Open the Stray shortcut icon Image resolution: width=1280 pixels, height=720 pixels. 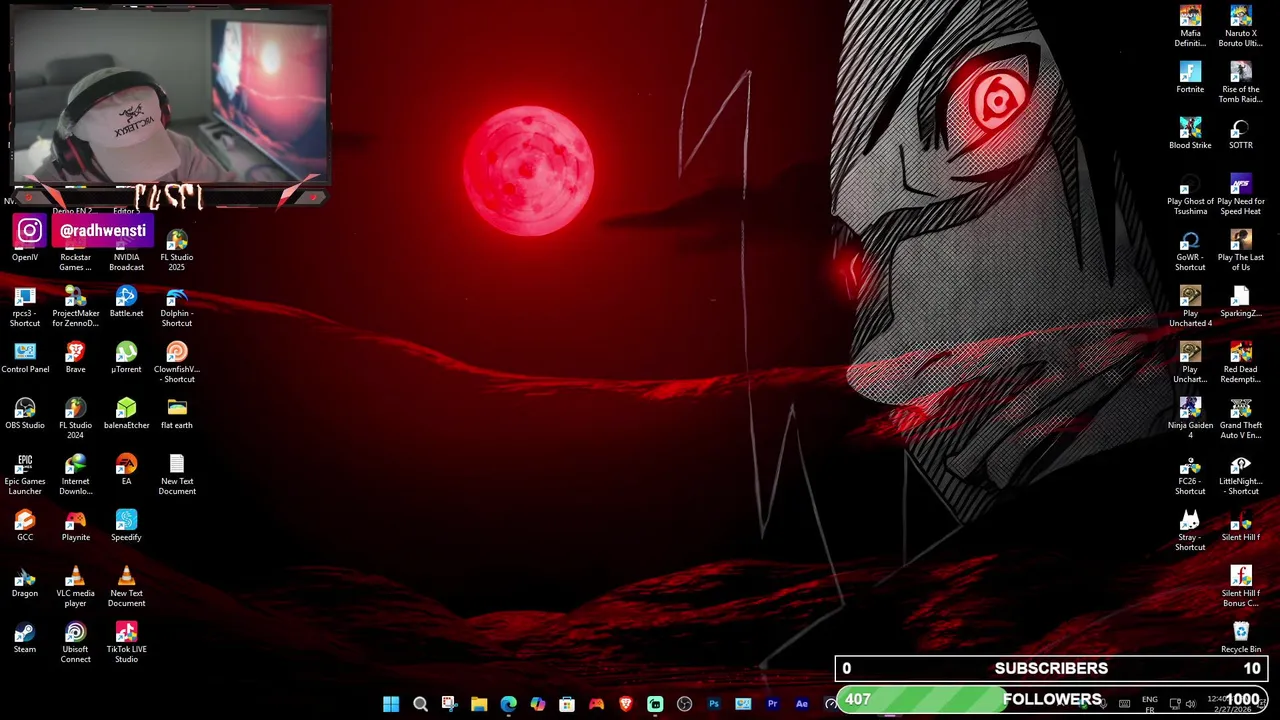click(1190, 530)
